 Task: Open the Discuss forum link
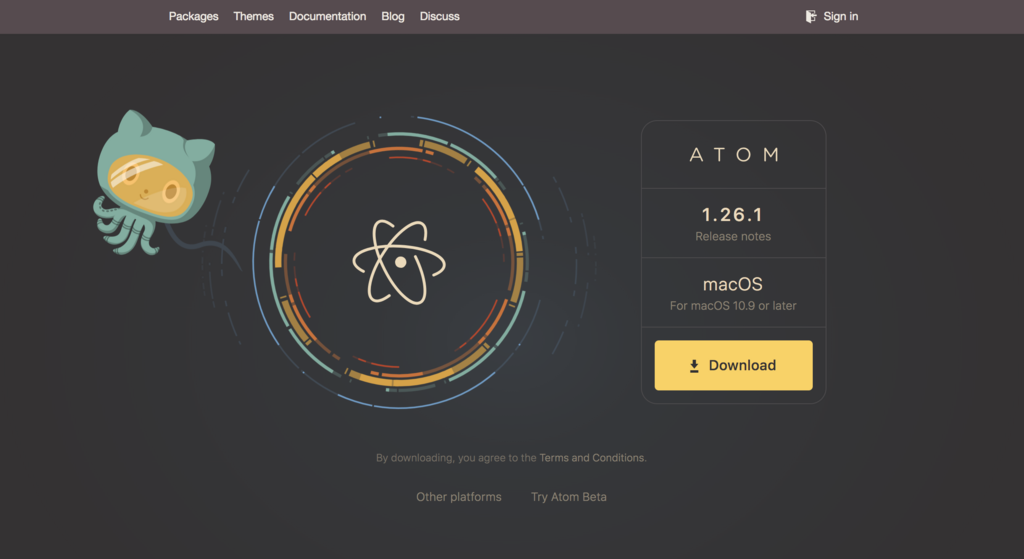[440, 16]
